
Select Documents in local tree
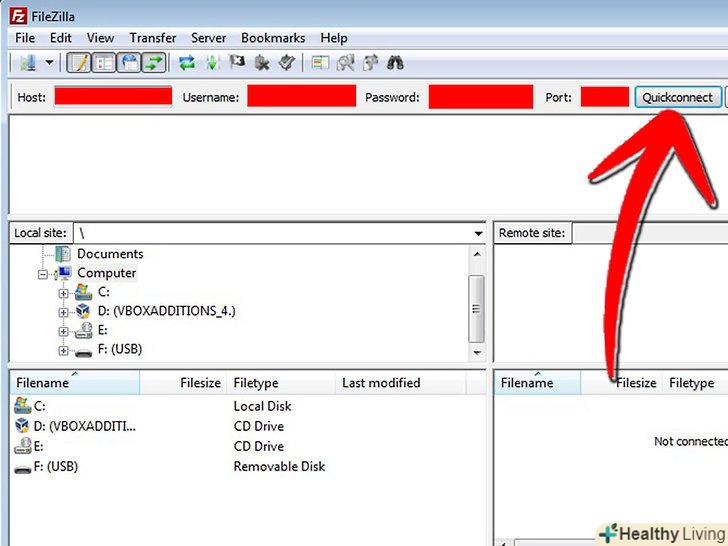click(110, 254)
